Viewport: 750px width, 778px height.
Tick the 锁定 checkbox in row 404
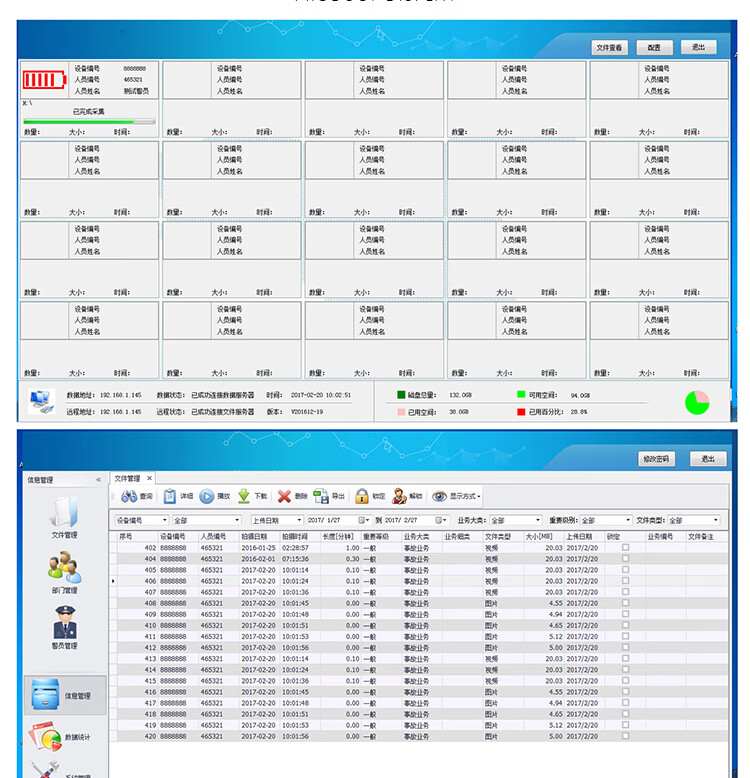(x=625, y=559)
